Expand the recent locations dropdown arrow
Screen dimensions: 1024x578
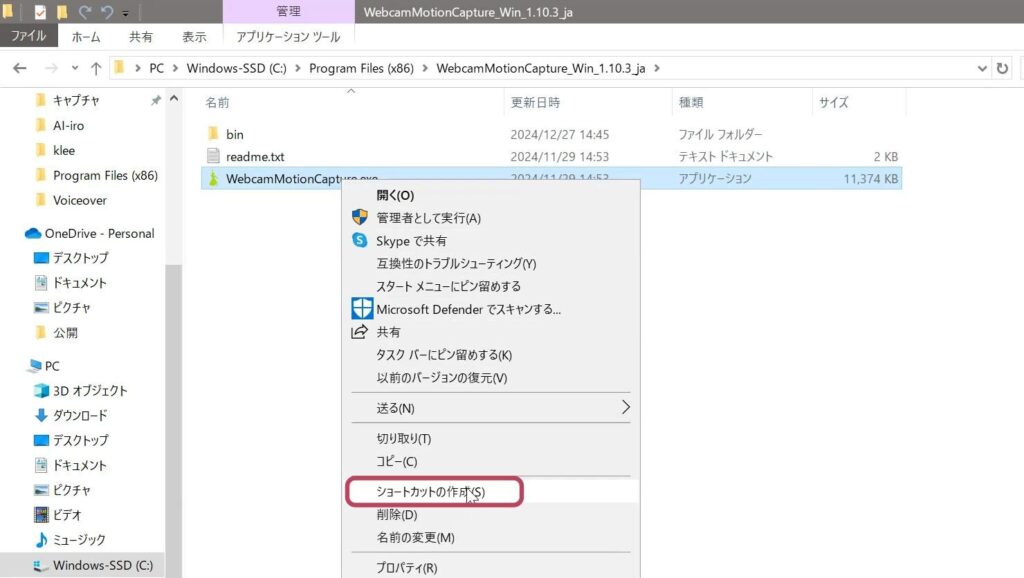(74, 68)
